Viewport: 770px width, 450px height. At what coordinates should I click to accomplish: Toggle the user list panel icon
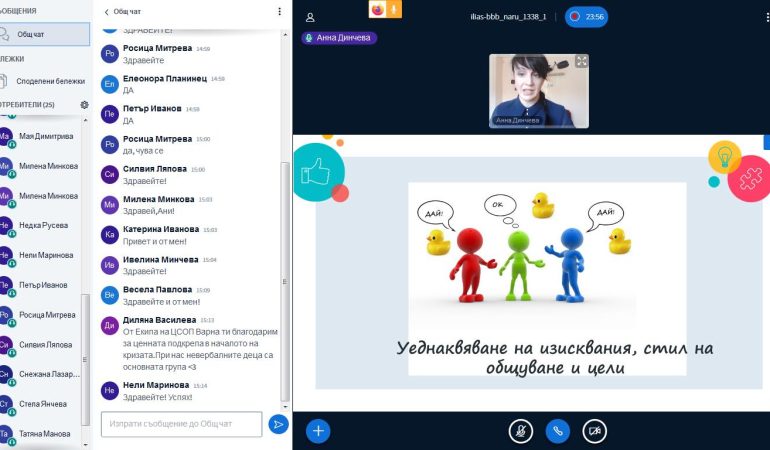tap(310, 17)
